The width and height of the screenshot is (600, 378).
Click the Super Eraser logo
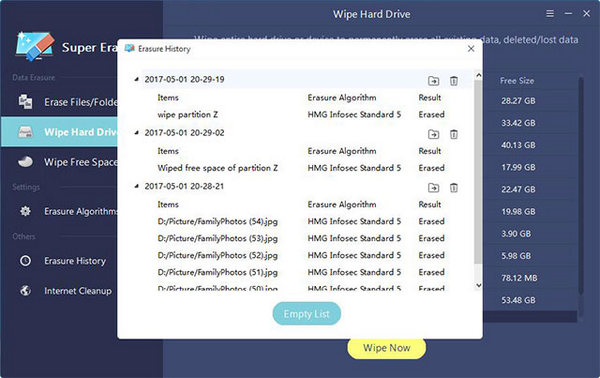(x=35, y=46)
